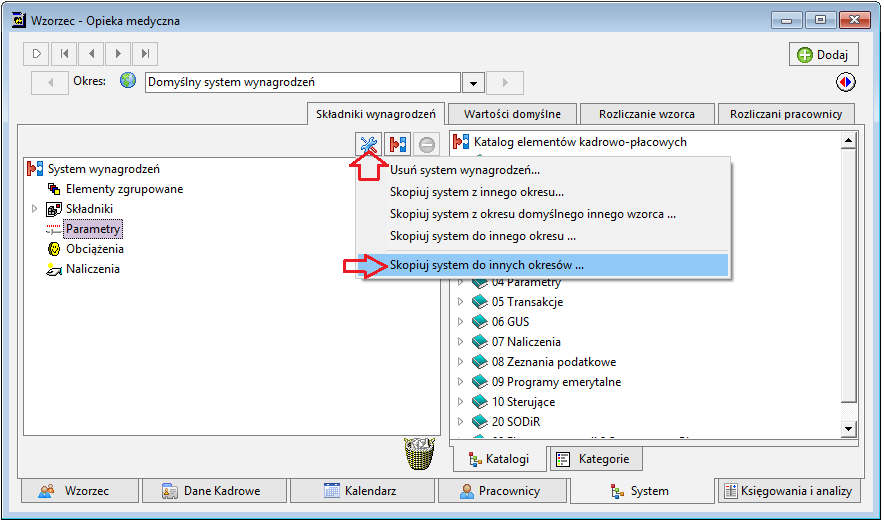Jump to last record button
Screen dimensions: 884x523
[x=145, y=54]
